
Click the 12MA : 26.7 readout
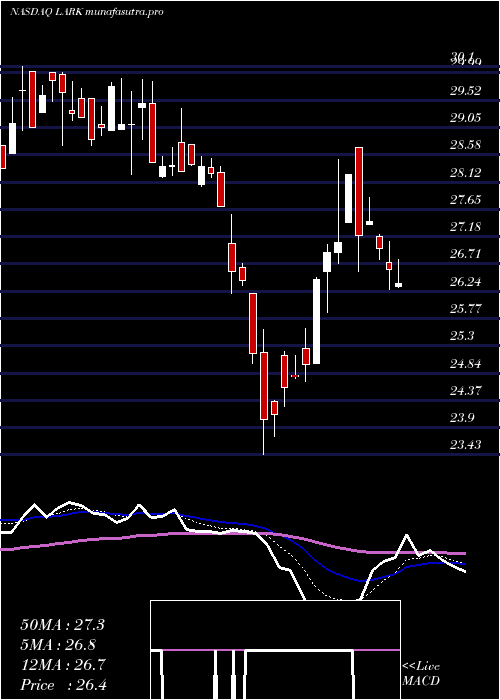62,665
